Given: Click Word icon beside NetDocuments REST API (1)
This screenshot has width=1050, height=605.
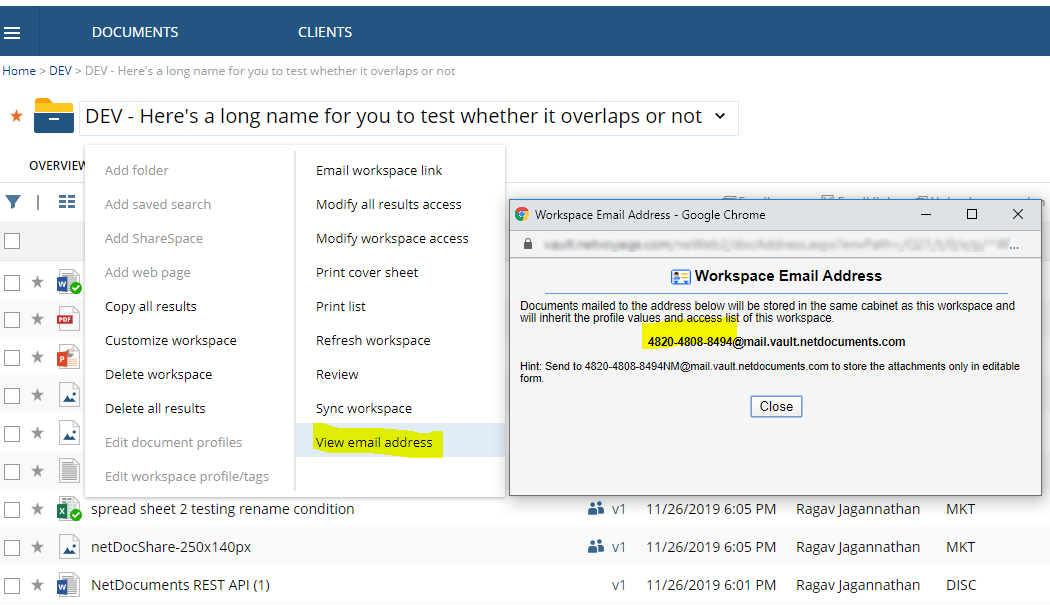Looking at the screenshot, I should pos(68,586).
